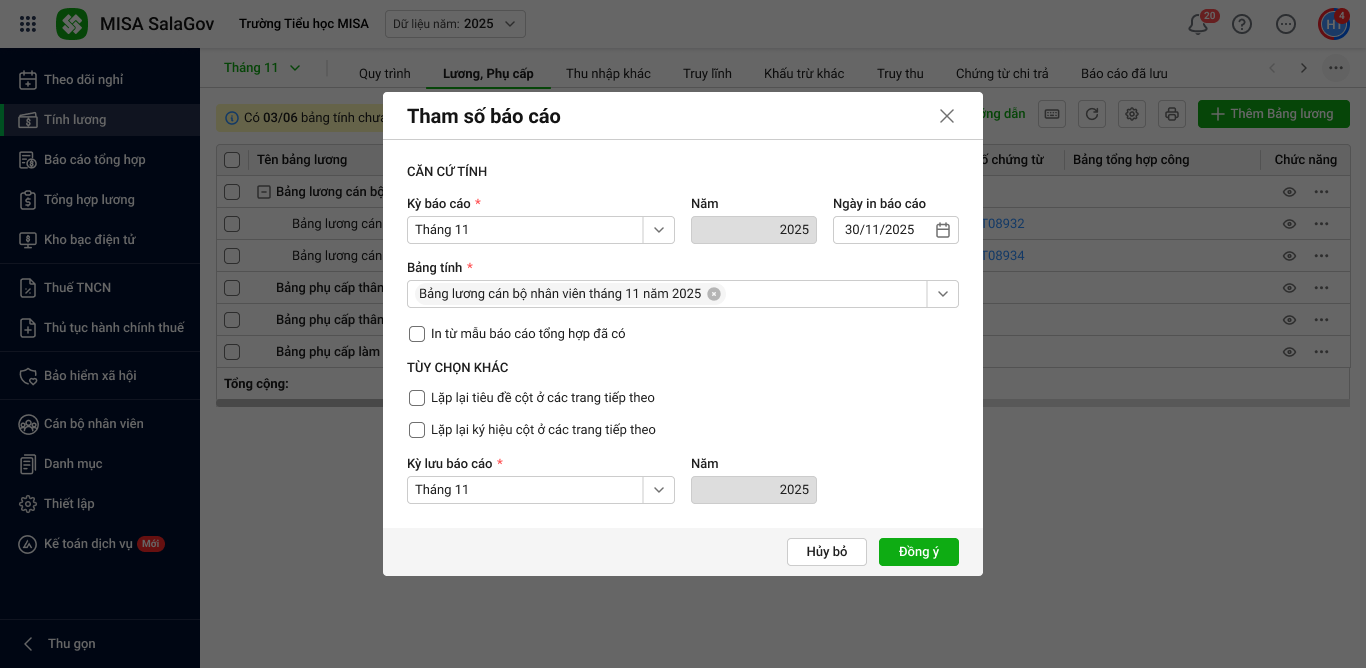Open the settings gear icon in toolbar

(x=1132, y=114)
